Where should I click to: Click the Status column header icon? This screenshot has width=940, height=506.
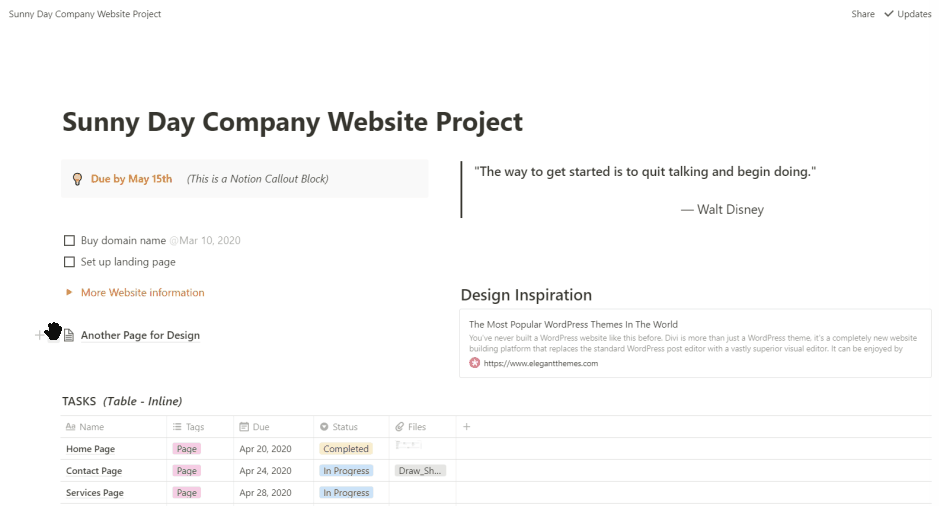point(325,427)
